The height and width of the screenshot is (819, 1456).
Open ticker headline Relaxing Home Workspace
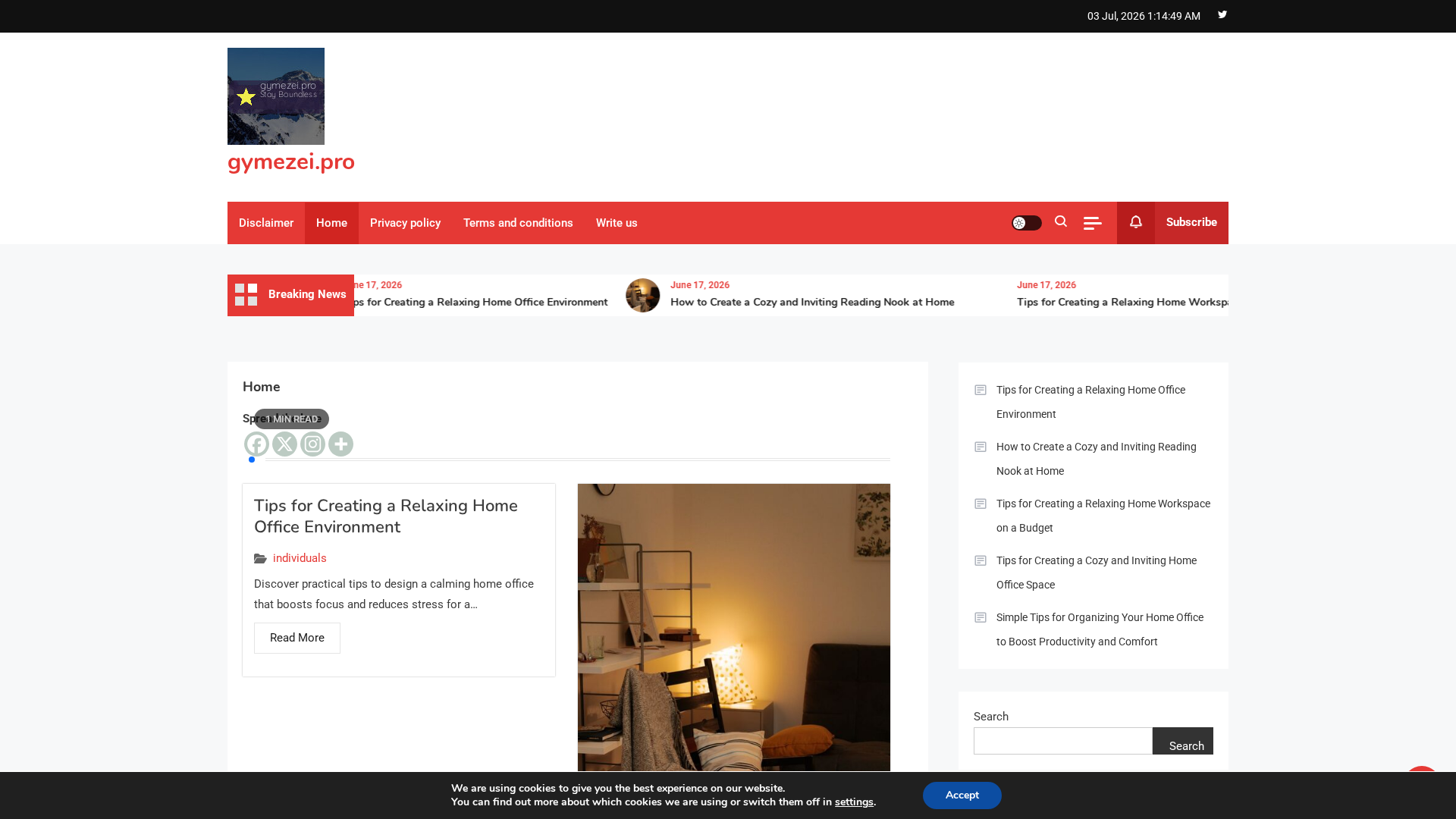(1122, 303)
